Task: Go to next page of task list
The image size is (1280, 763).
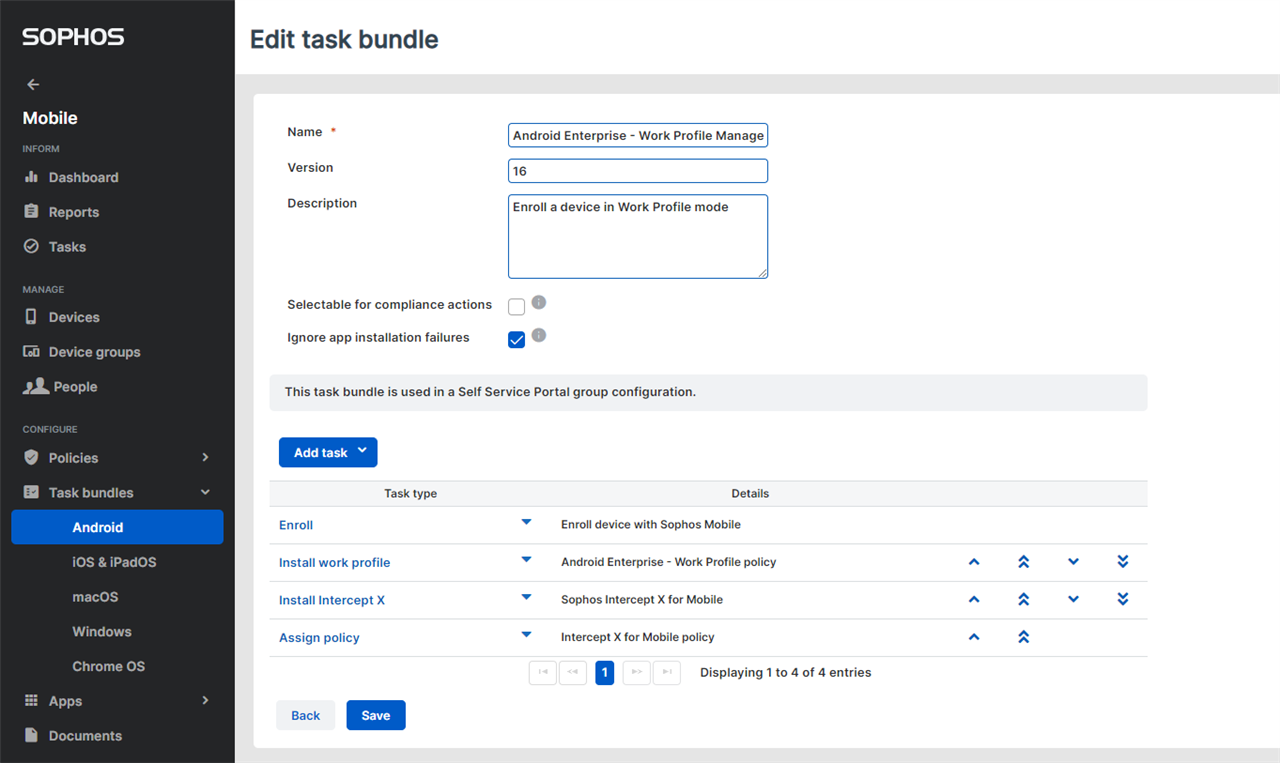Action: [637, 673]
